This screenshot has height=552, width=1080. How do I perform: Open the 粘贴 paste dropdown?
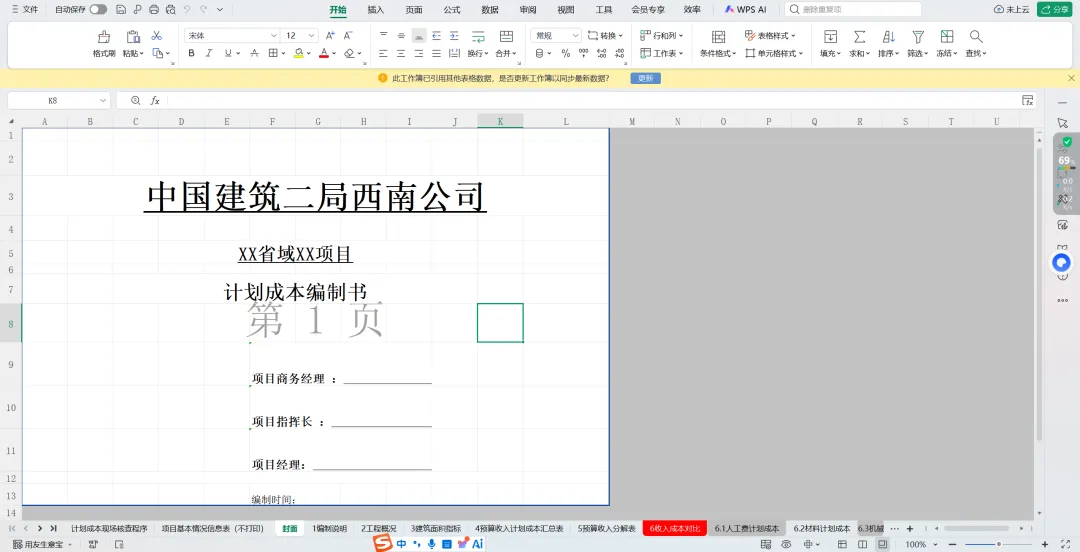[133, 53]
